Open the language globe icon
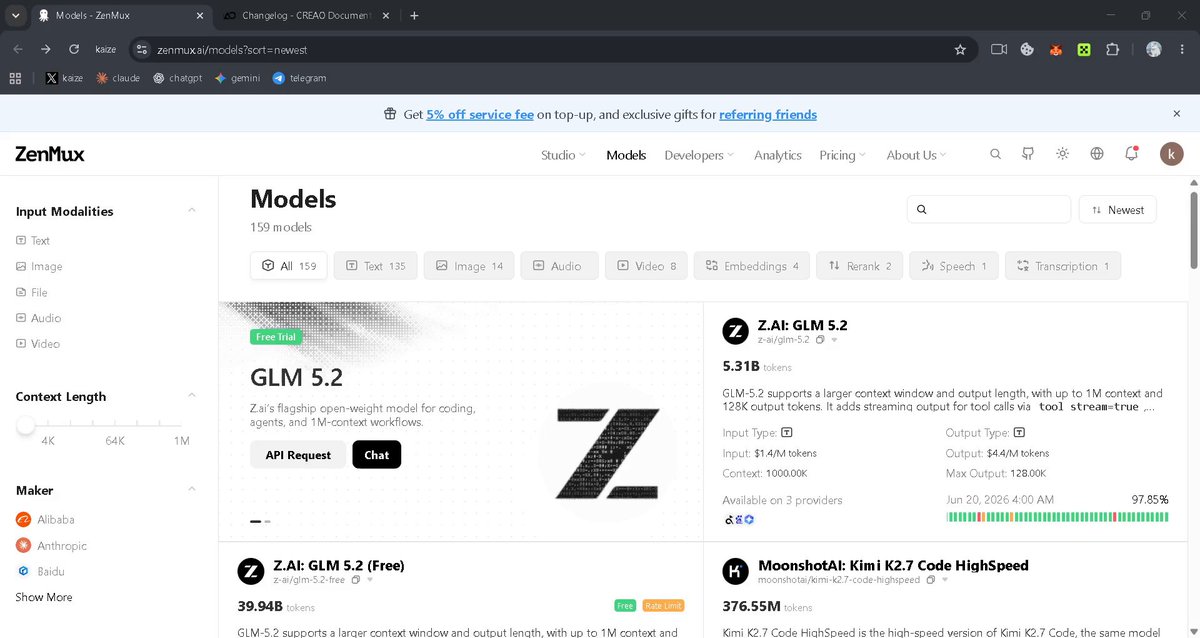Image resolution: width=1200 pixels, height=638 pixels. 1097,154
